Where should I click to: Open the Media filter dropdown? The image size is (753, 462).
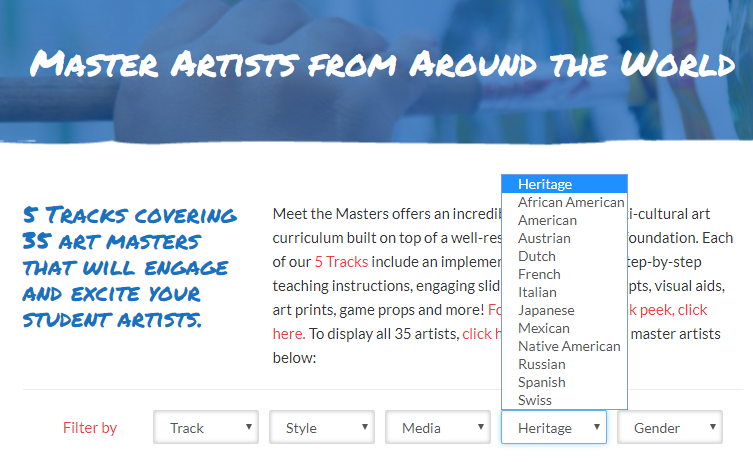pos(438,427)
